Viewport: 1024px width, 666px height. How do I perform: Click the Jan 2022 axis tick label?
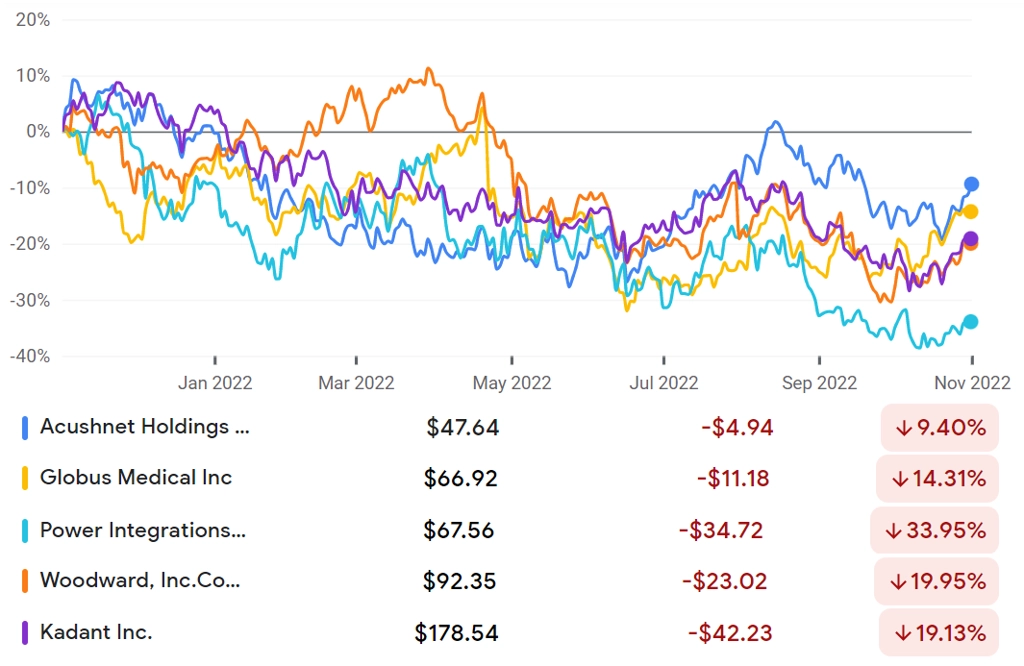click(215, 383)
